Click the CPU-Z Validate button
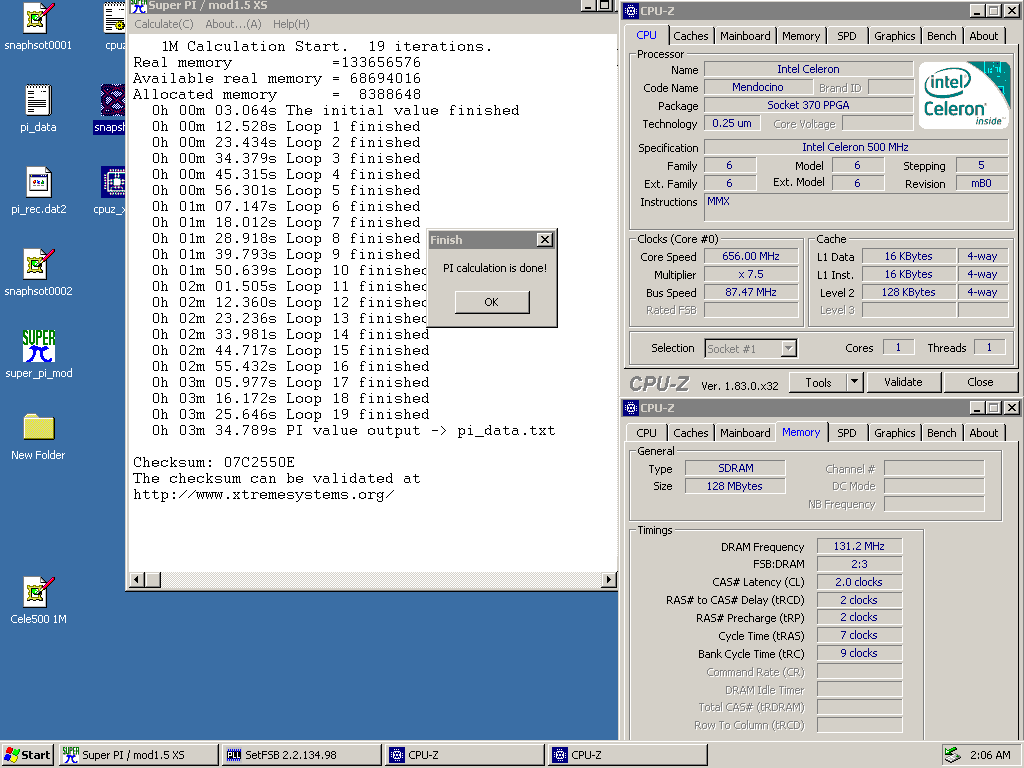Screen dimensions: 1024x768 (x=903, y=383)
